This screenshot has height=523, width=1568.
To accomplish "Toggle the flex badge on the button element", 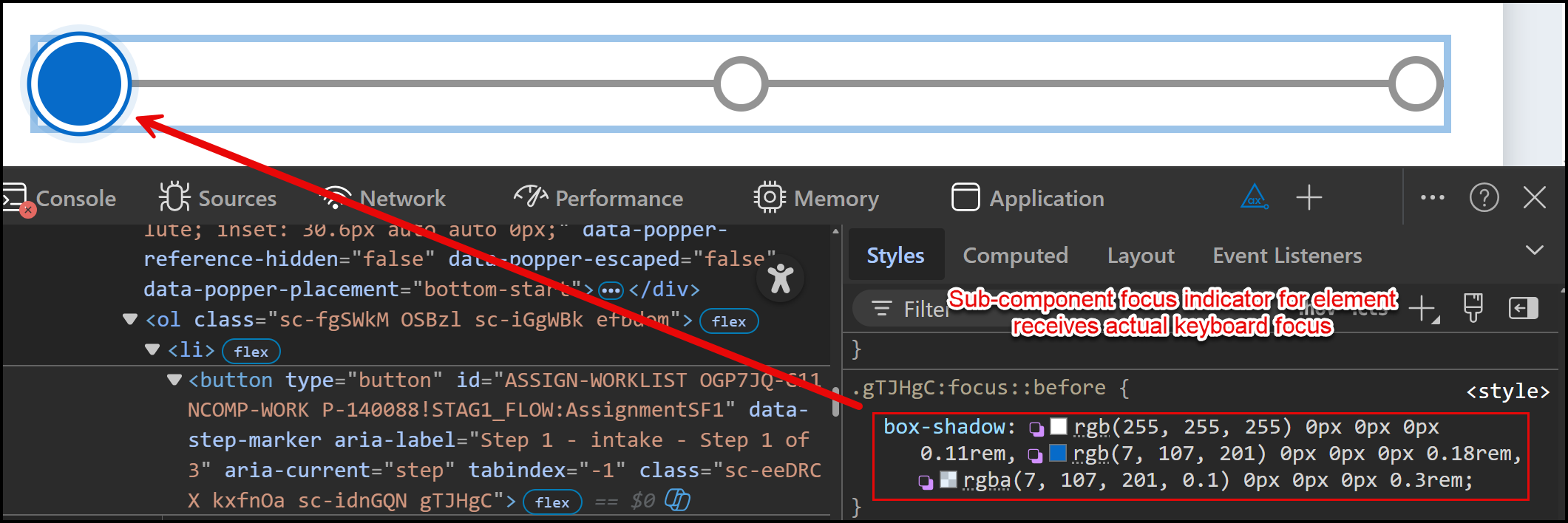I will (553, 502).
